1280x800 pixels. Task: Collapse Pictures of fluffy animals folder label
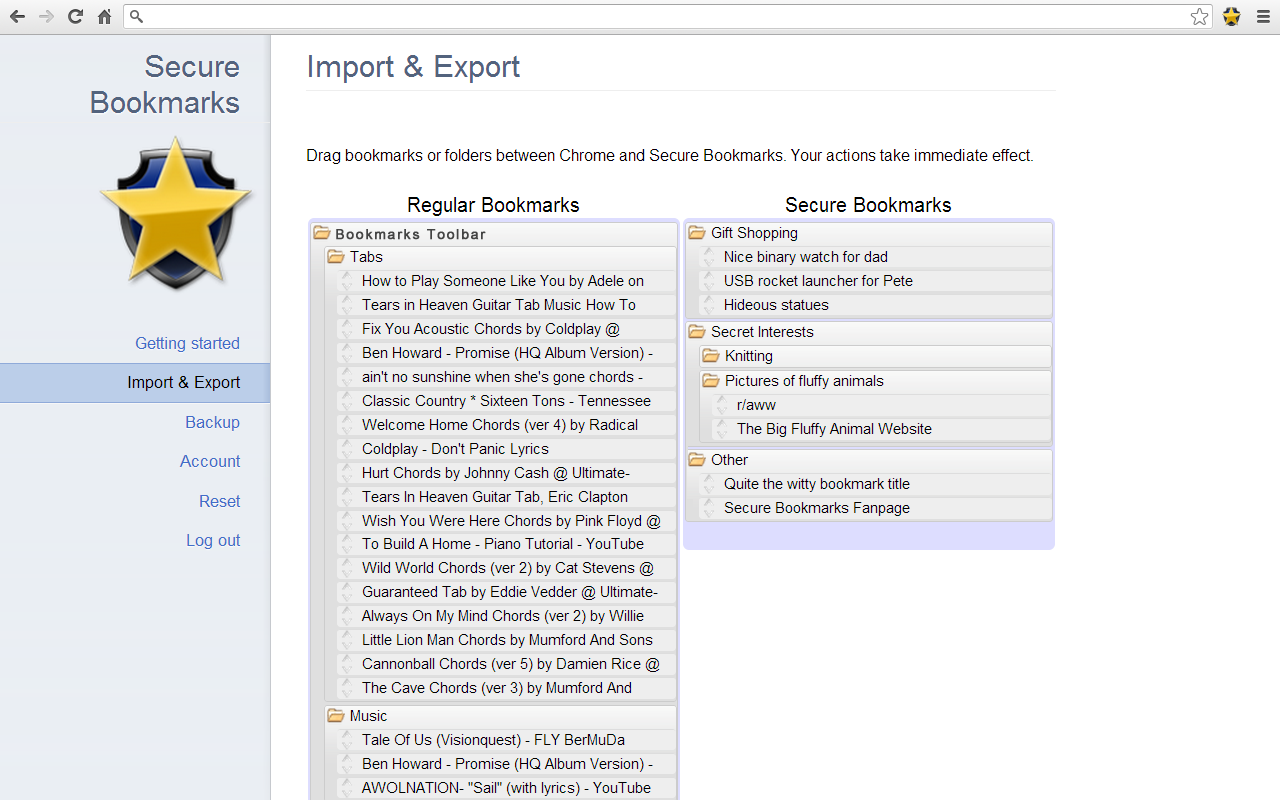[804, 381]
